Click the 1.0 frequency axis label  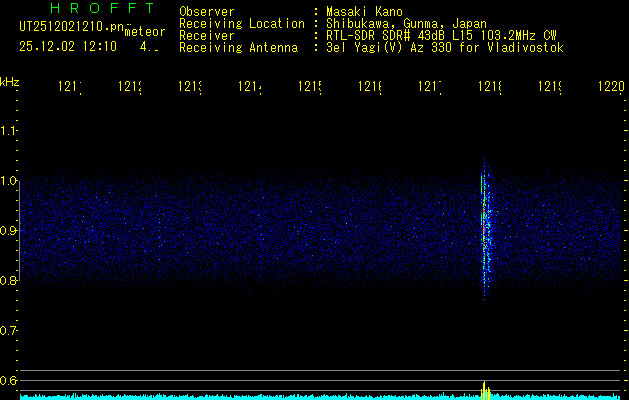(8, 181)
